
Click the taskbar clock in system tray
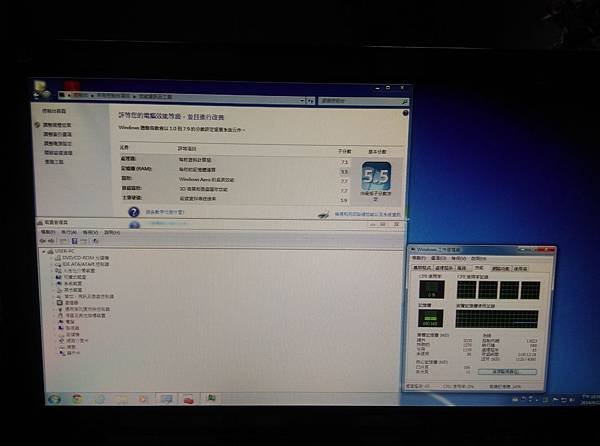click(x=590, y=400)
